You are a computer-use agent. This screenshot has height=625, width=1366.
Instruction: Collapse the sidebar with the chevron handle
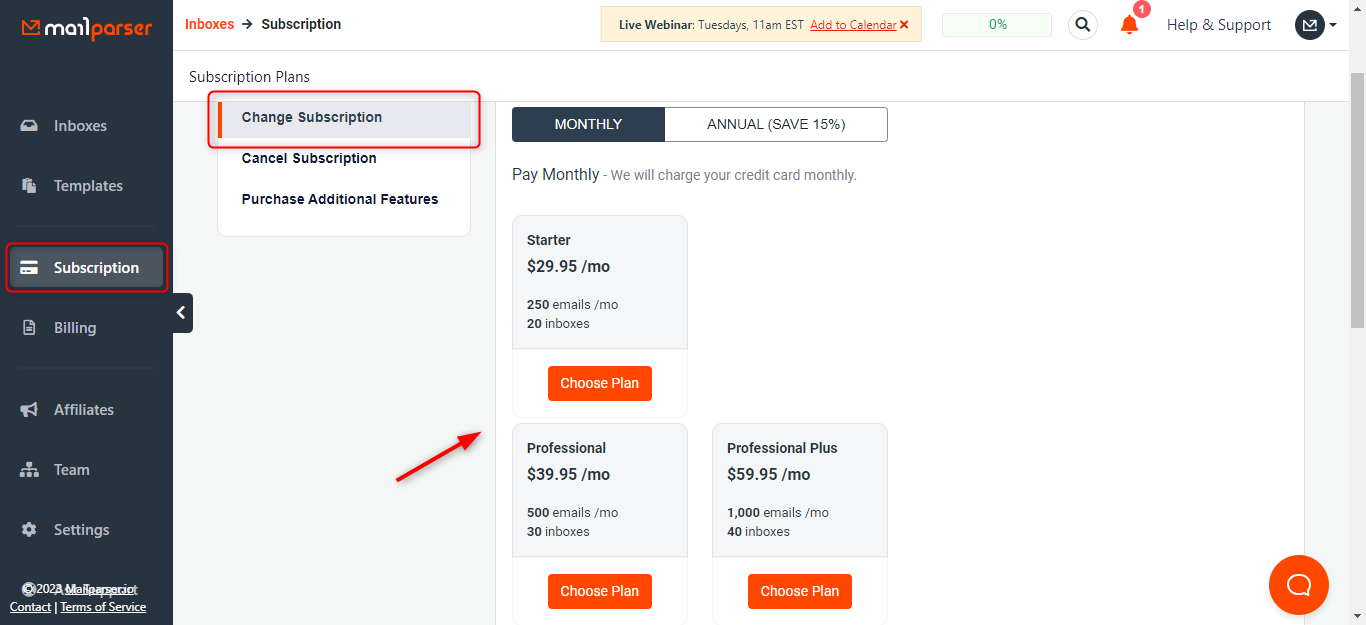coord(181,313)
